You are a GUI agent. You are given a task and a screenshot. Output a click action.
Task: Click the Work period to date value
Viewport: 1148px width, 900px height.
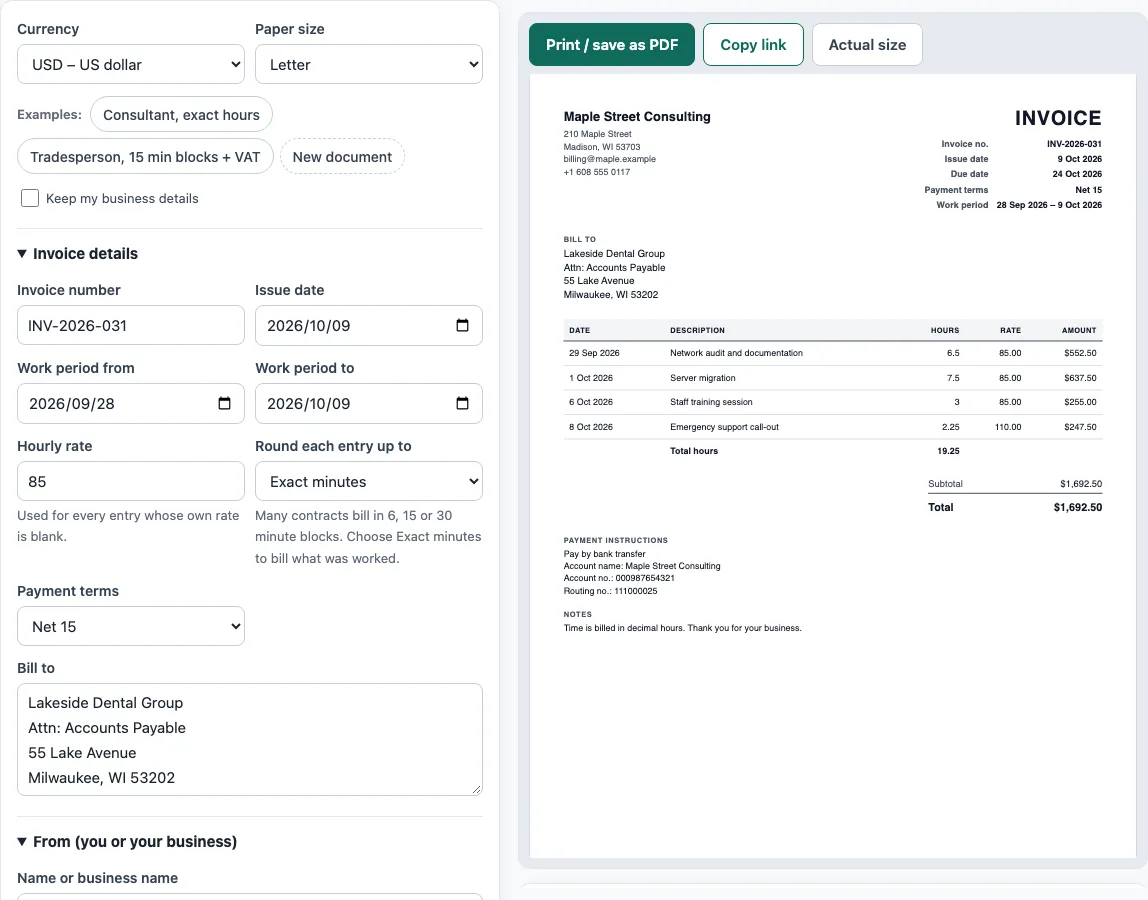[x=308, y=403]
